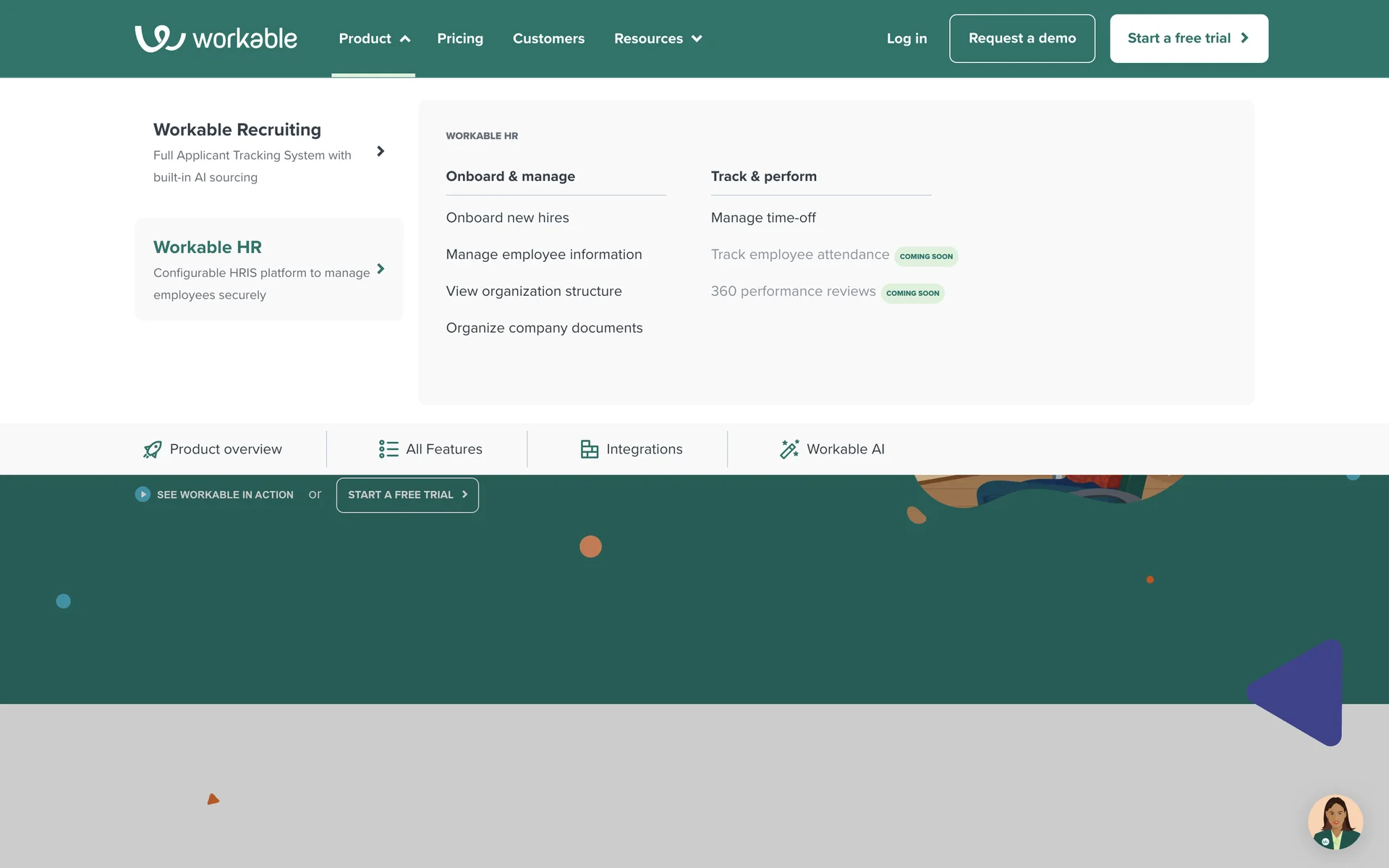
Task: Click the Workable AI magic wand icon
Action: click(x=789, y=449)
